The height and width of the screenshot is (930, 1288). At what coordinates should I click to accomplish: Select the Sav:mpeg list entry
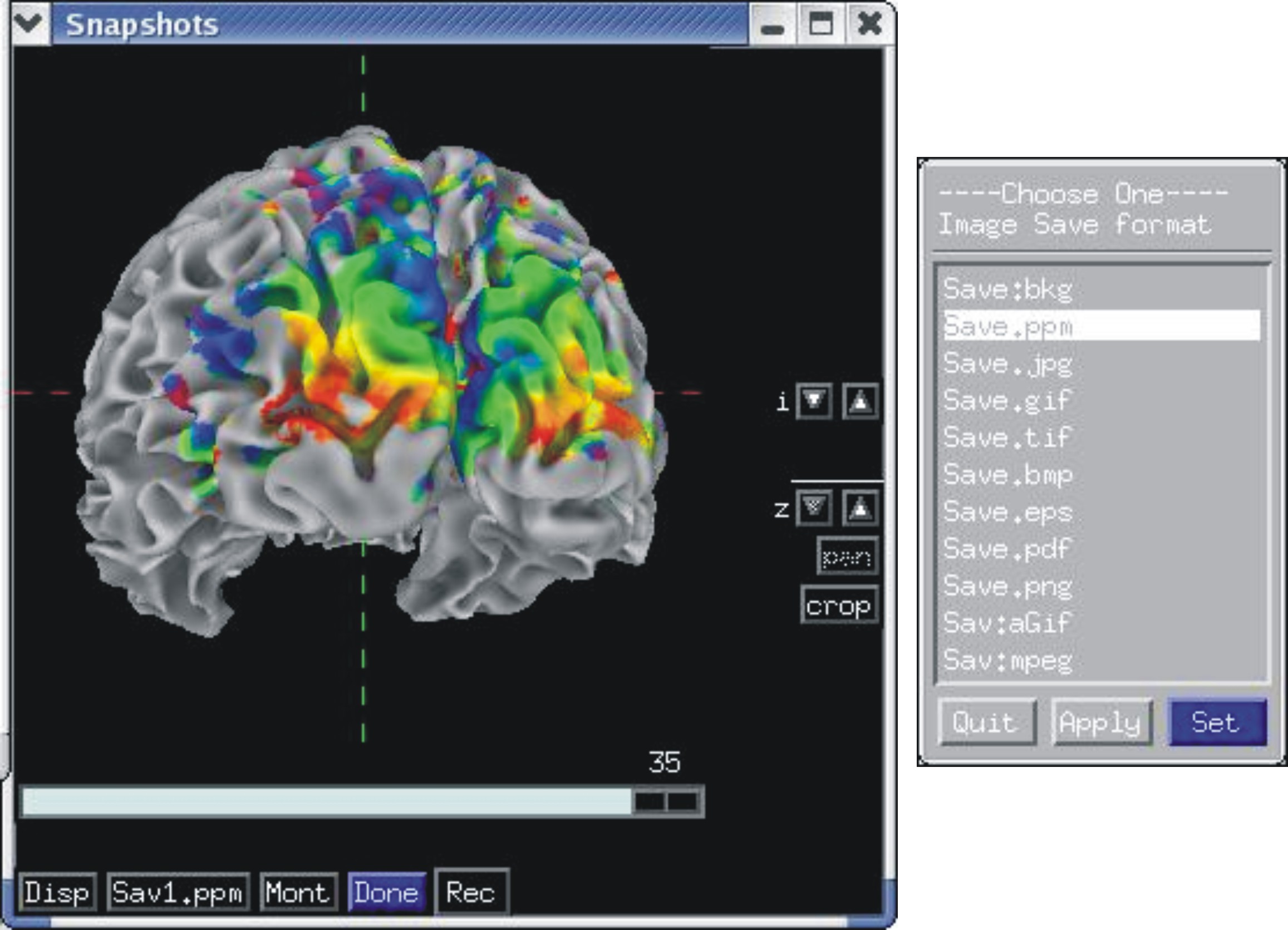[x=1008, y=660]
